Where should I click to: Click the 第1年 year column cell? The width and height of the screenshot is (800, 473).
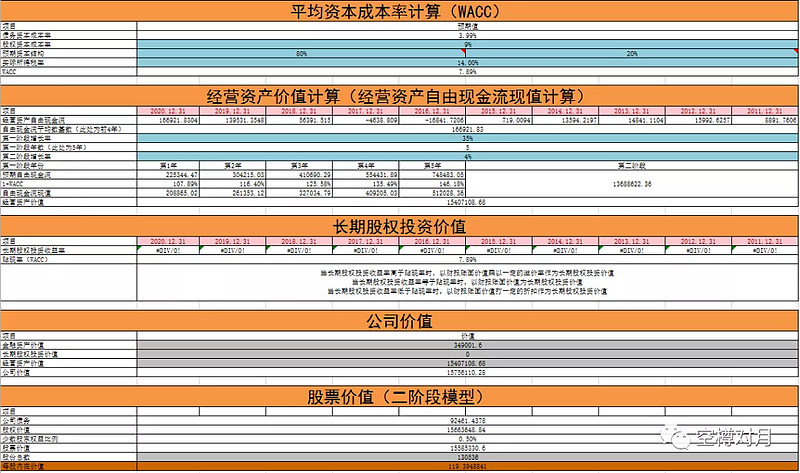[168, 166]
